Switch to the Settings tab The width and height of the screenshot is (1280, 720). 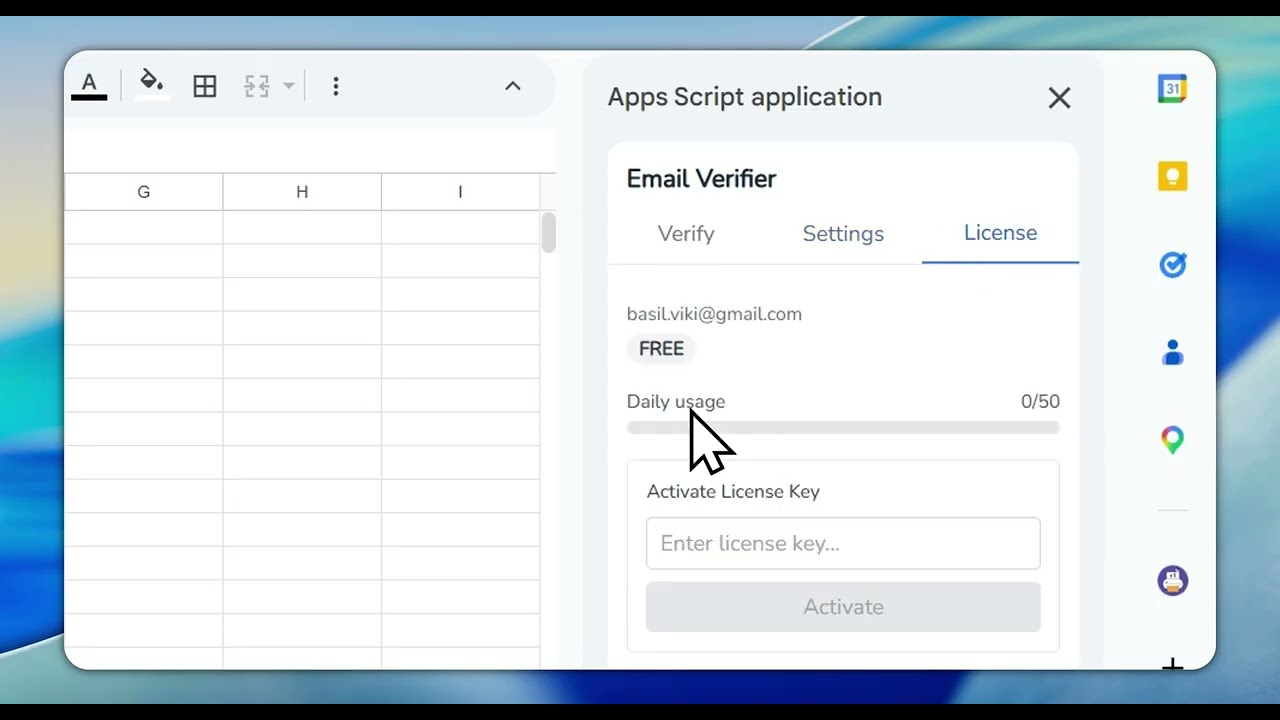tap(843, 233)
